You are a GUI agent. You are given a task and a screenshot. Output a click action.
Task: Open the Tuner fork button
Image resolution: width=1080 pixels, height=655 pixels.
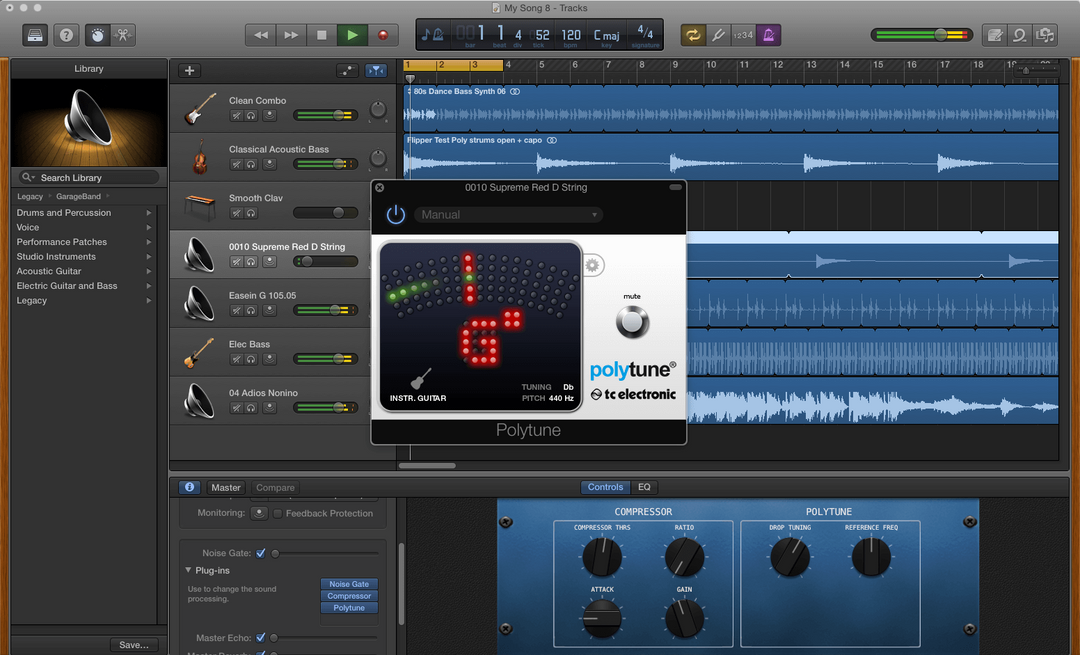click(x=718, y=35)
